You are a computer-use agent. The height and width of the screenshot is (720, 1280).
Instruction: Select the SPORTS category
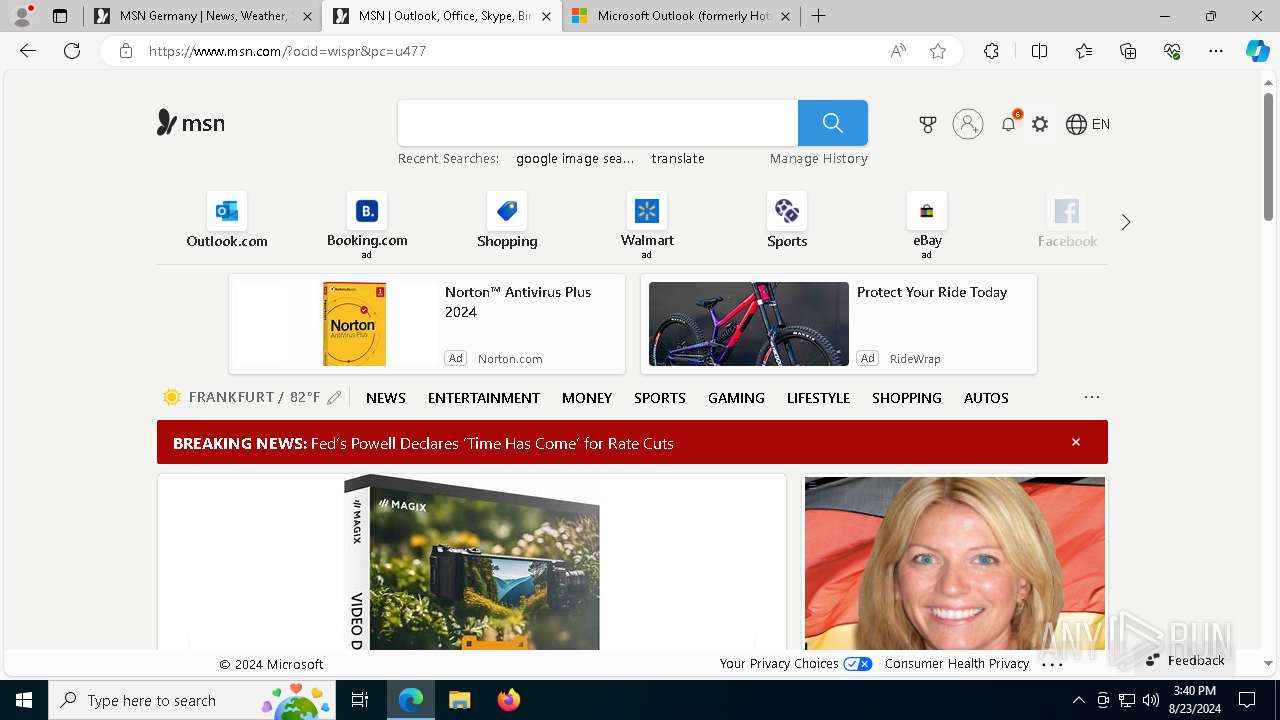pyautogui.click(x=660, y=398)
